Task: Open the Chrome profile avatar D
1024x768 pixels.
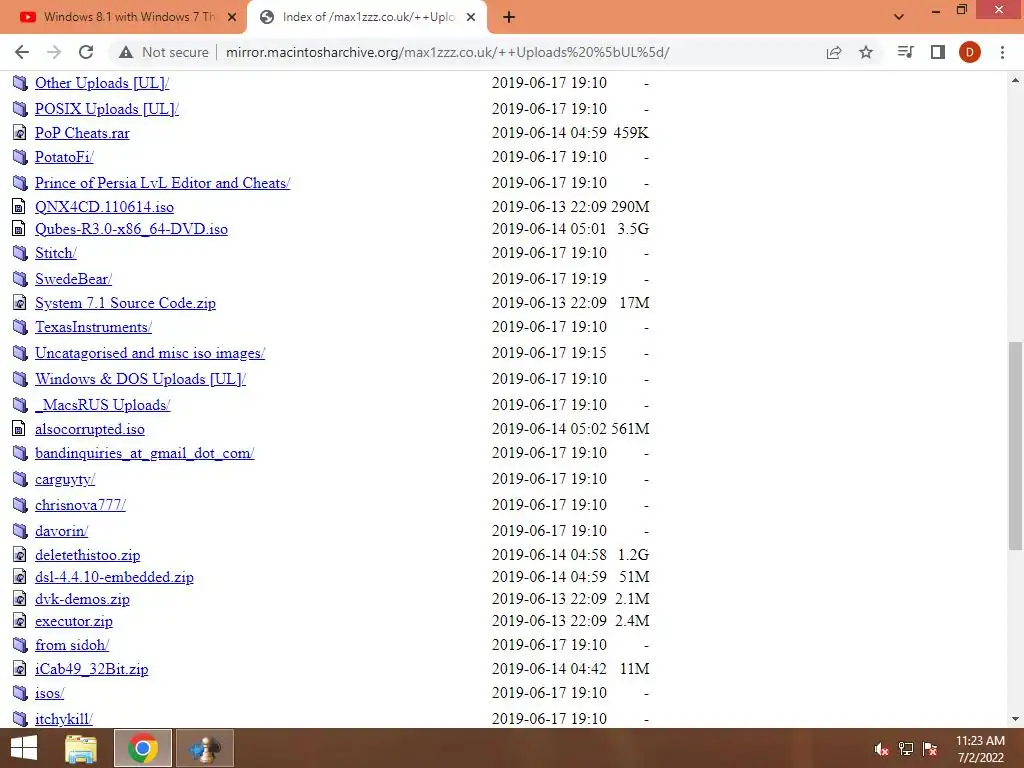Action: coord(970,52)
